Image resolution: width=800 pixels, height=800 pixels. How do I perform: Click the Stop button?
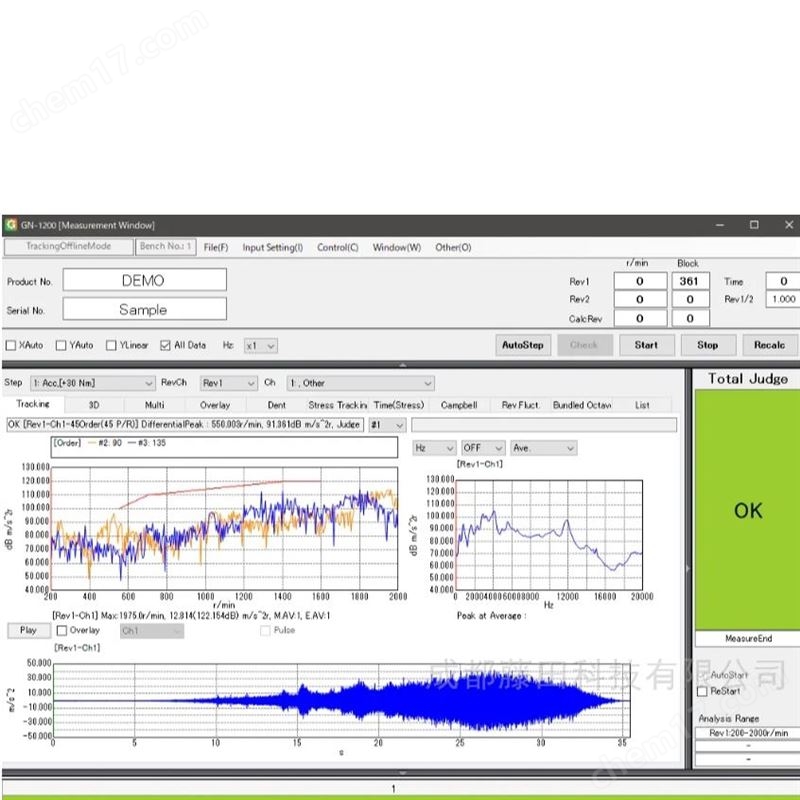pyautogui.click(x=708, y=345)
